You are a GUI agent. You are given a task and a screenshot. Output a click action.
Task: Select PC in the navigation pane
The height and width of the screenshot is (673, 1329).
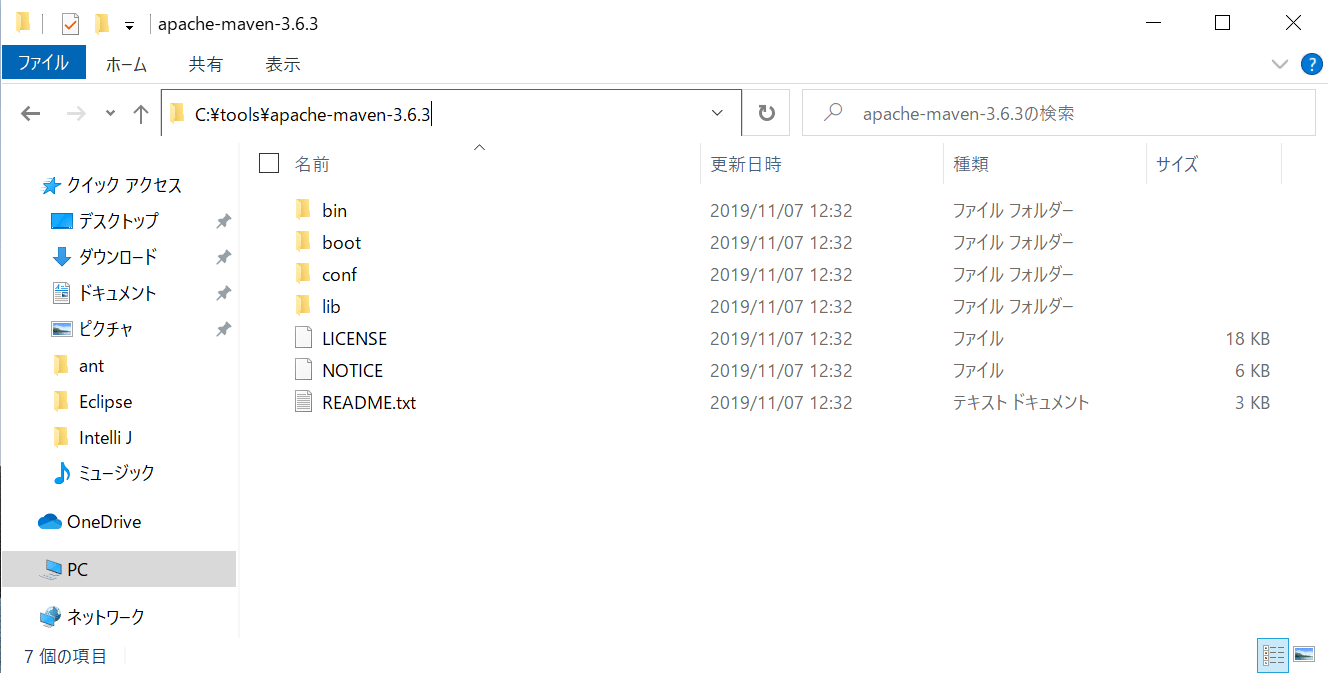[x=119, y=569]
